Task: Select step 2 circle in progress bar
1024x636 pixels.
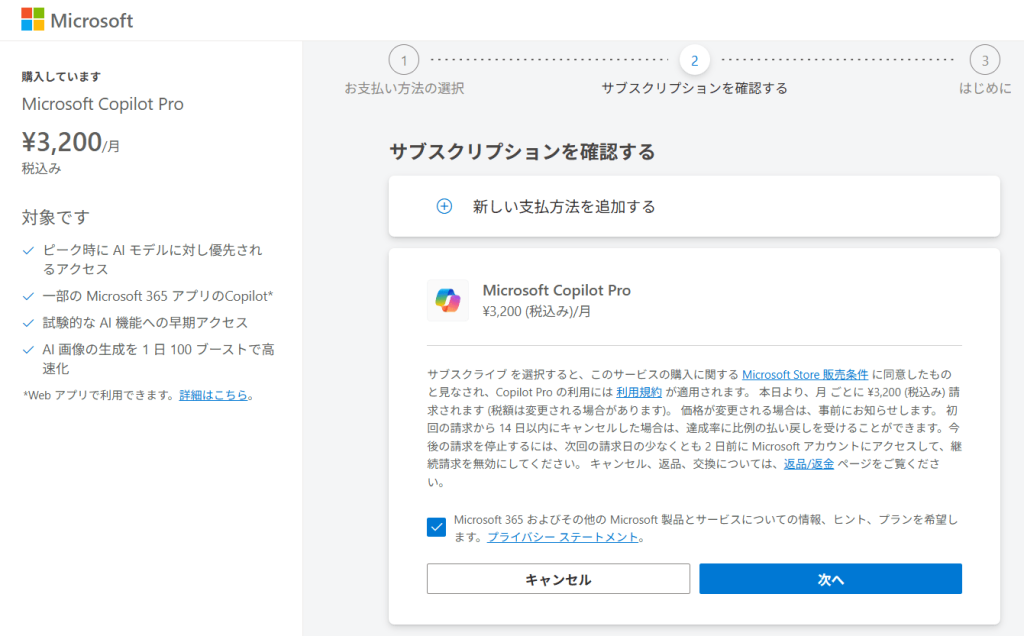Action: point(694,60)
